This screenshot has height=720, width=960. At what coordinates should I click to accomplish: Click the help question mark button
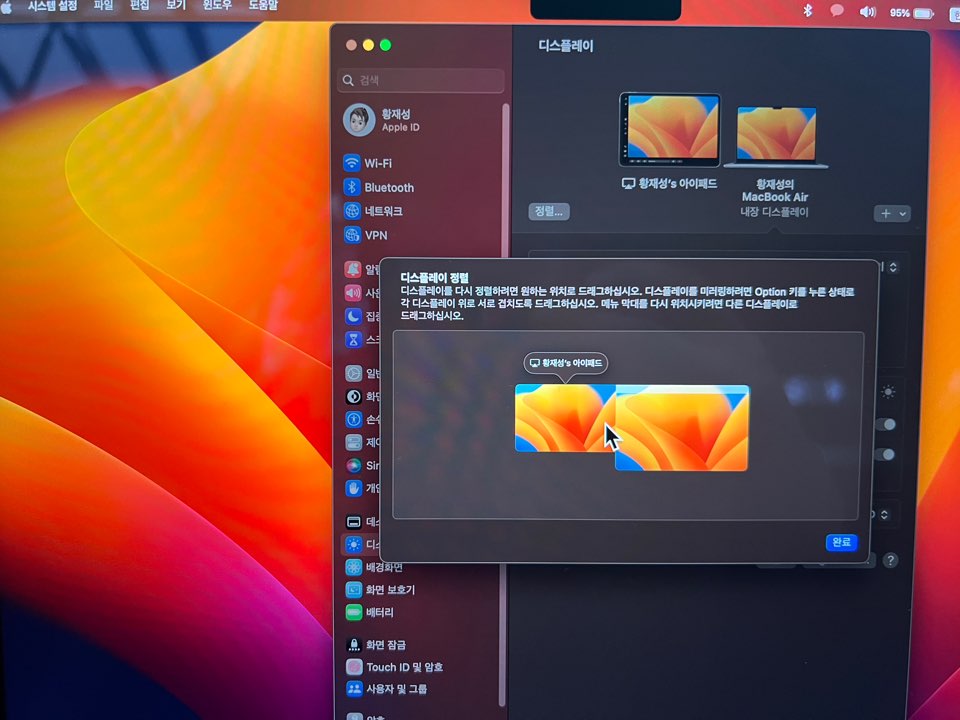point(890,560)
